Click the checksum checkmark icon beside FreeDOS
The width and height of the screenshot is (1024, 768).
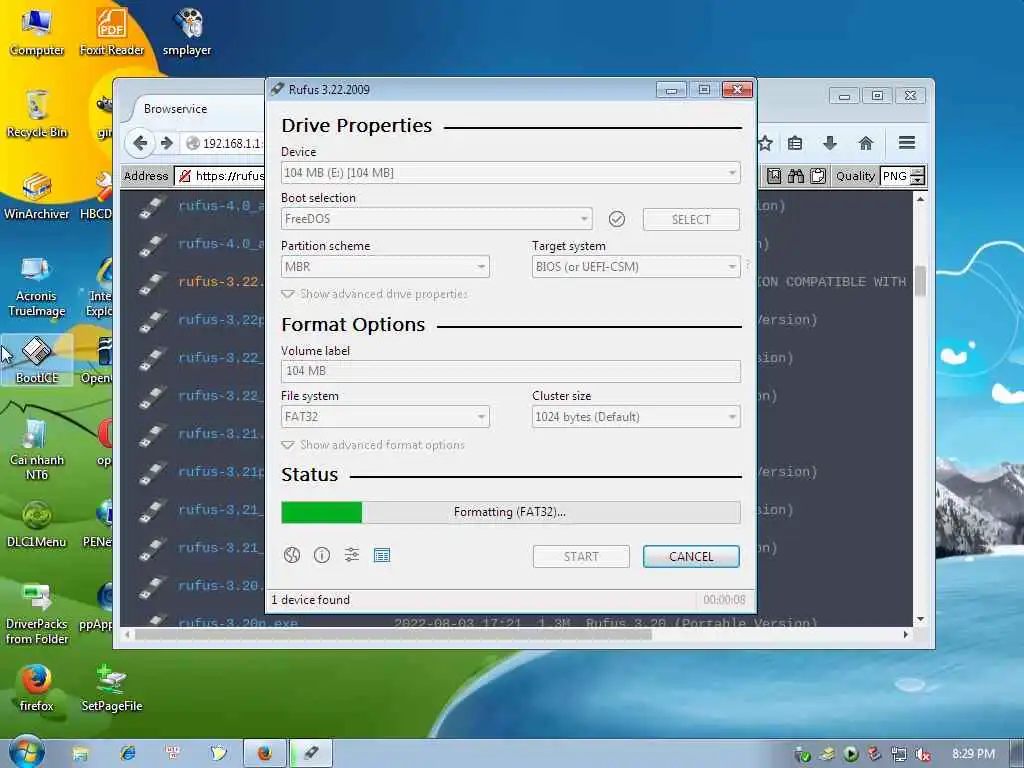(x=617, y=219)
